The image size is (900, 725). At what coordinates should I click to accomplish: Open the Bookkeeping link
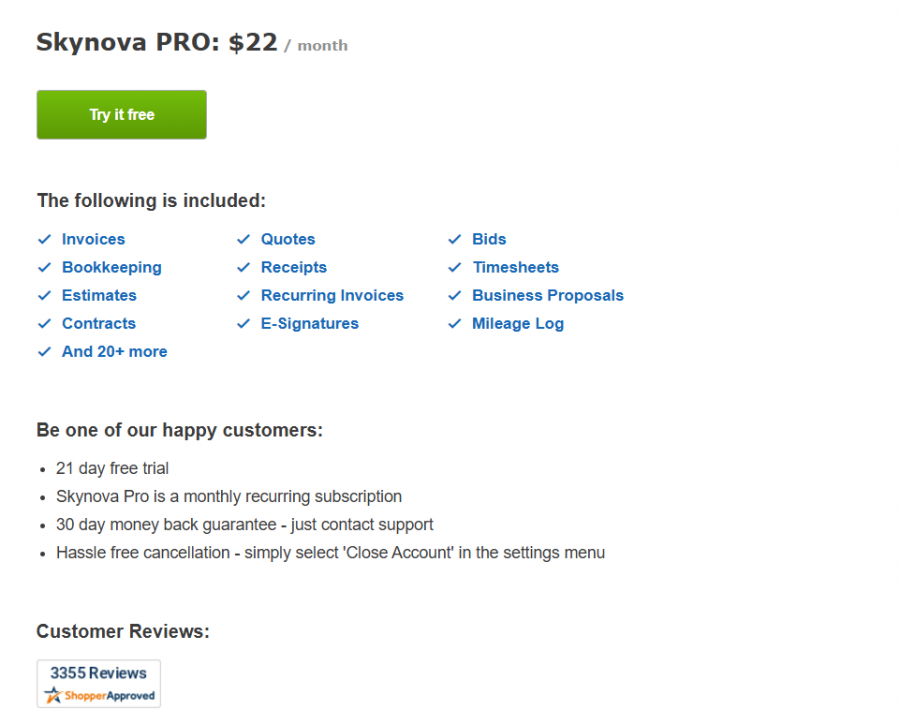(x=111, y=267)
